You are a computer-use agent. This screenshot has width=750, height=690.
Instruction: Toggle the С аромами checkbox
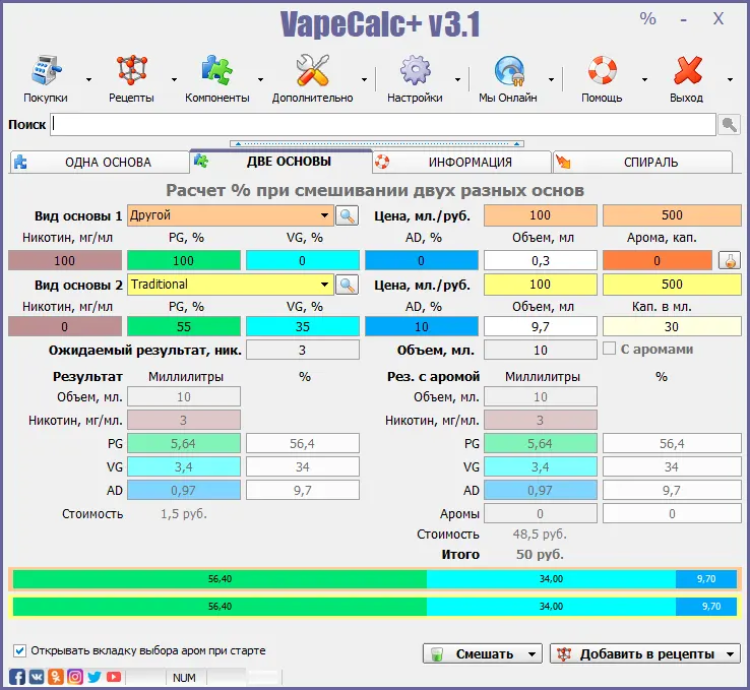610,349
